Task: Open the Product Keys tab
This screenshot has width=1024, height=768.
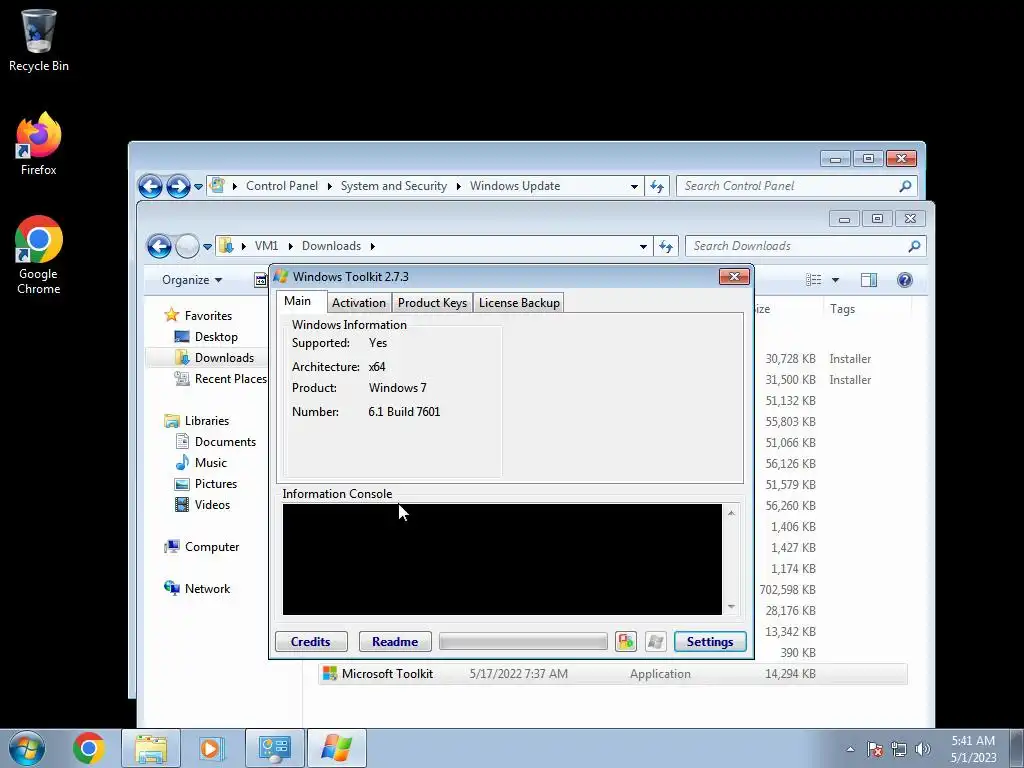Action: click(432, 302)
